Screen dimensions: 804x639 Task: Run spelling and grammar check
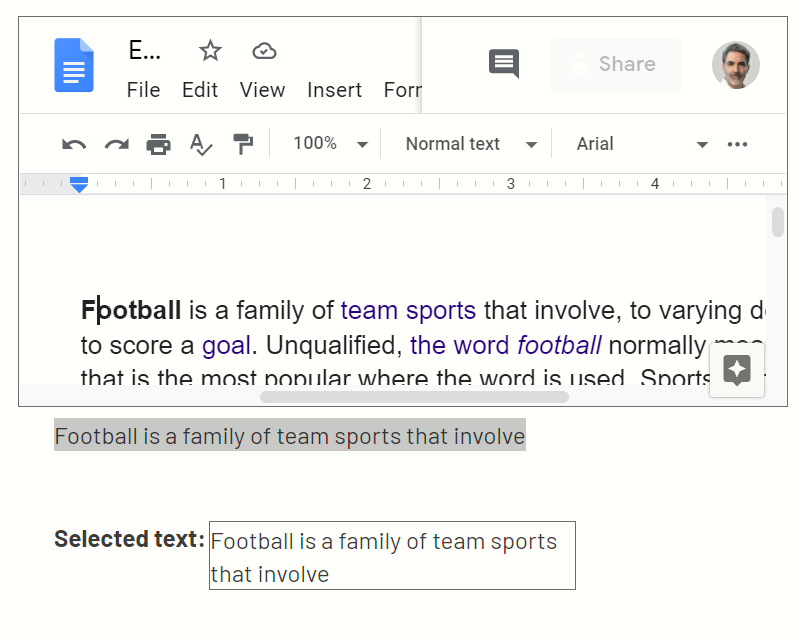coord(201,144)
